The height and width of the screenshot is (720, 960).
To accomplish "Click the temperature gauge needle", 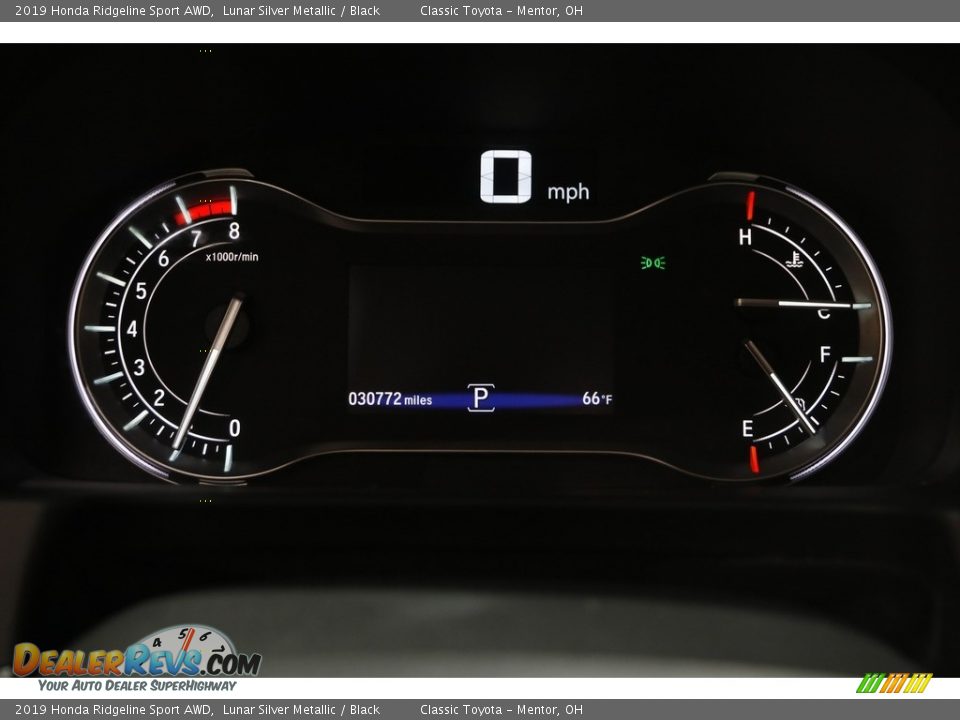I will (795, 304).
